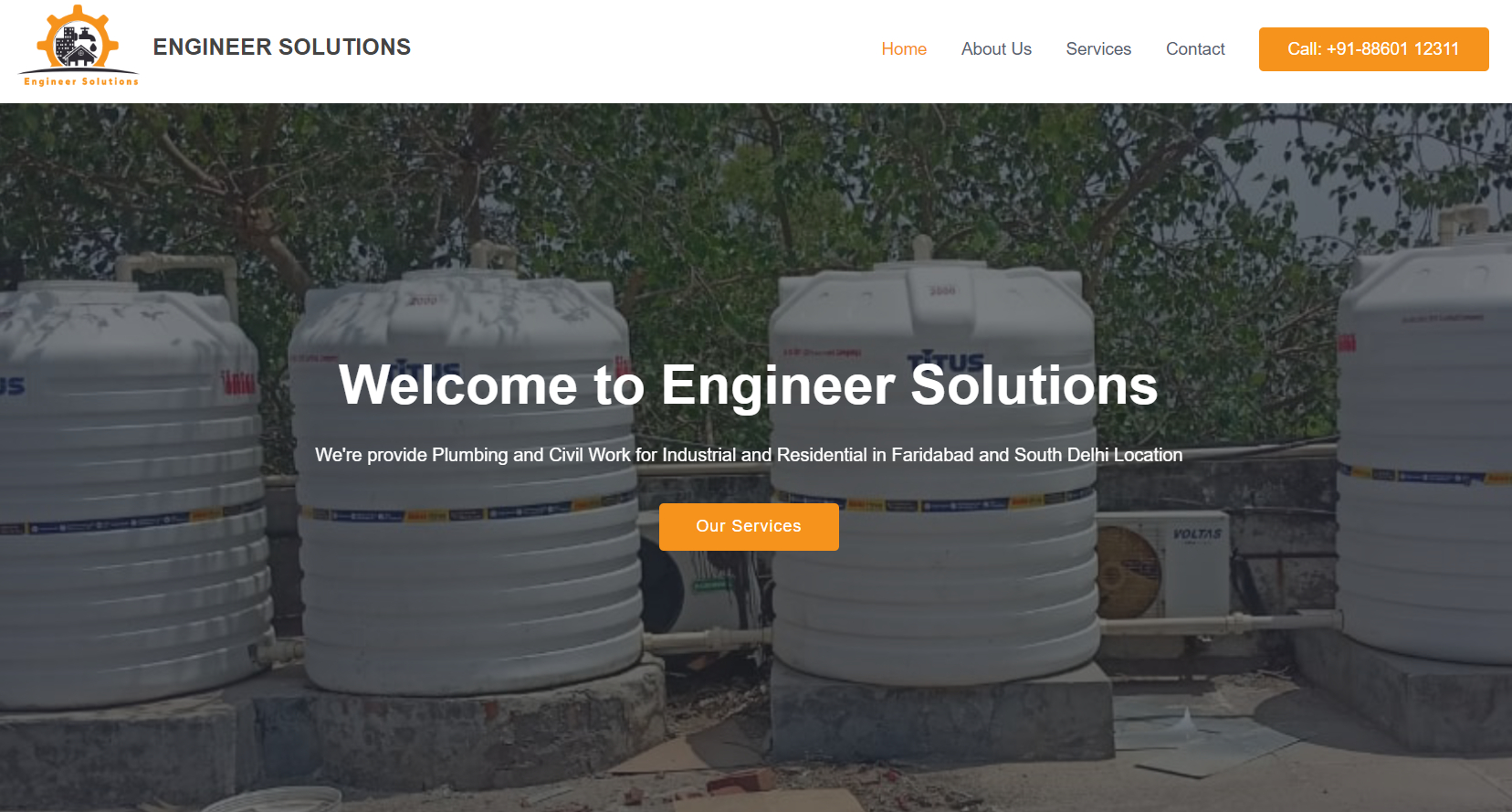The height and width of the screenshot is (812, 1512).
Task: Click the orange Our Services button
Action: 749,526
